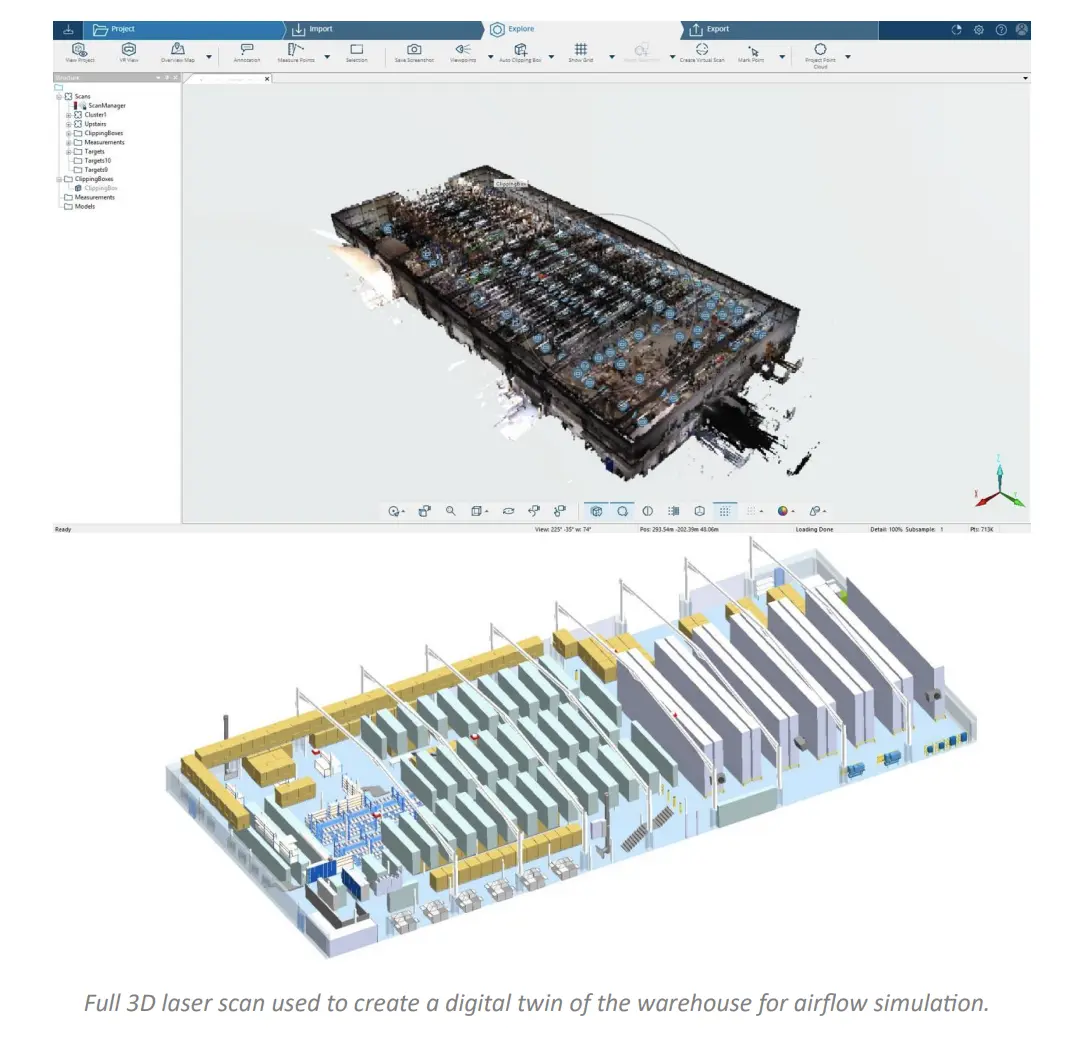Expand the Cluster1 tree node
The height and width of the screenshot is (1040, 1092).
(x=68, y=115)
